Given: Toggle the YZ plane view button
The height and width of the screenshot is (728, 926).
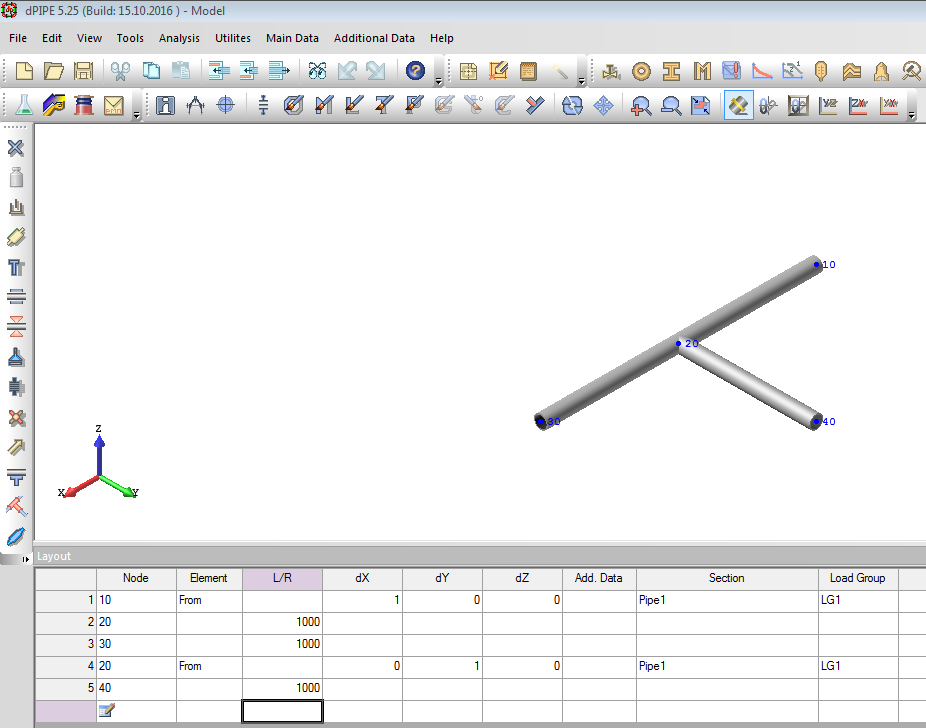Looking at the screenshot, I should [828, 105].
